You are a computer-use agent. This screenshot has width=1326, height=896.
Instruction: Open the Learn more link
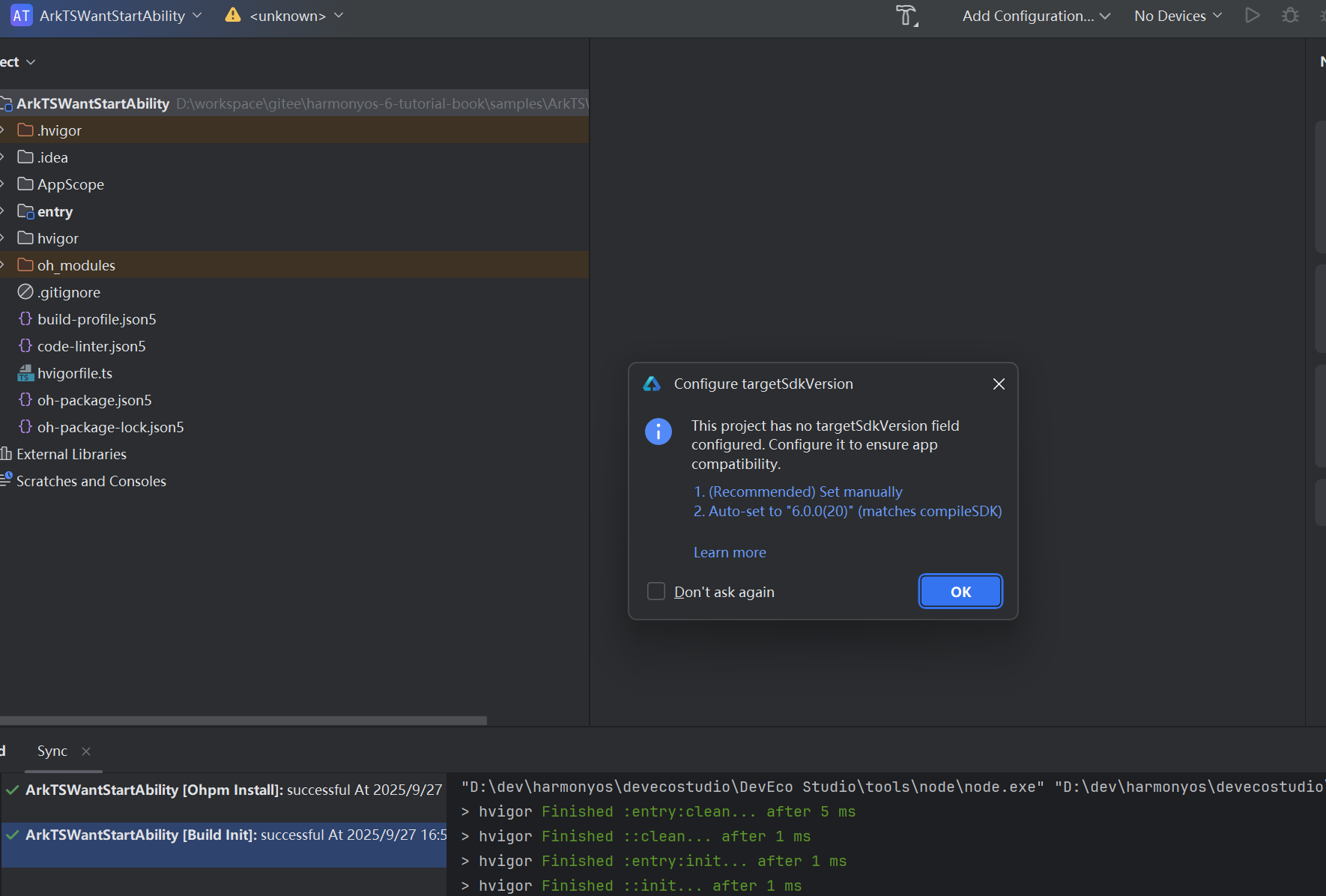[729, 553]
